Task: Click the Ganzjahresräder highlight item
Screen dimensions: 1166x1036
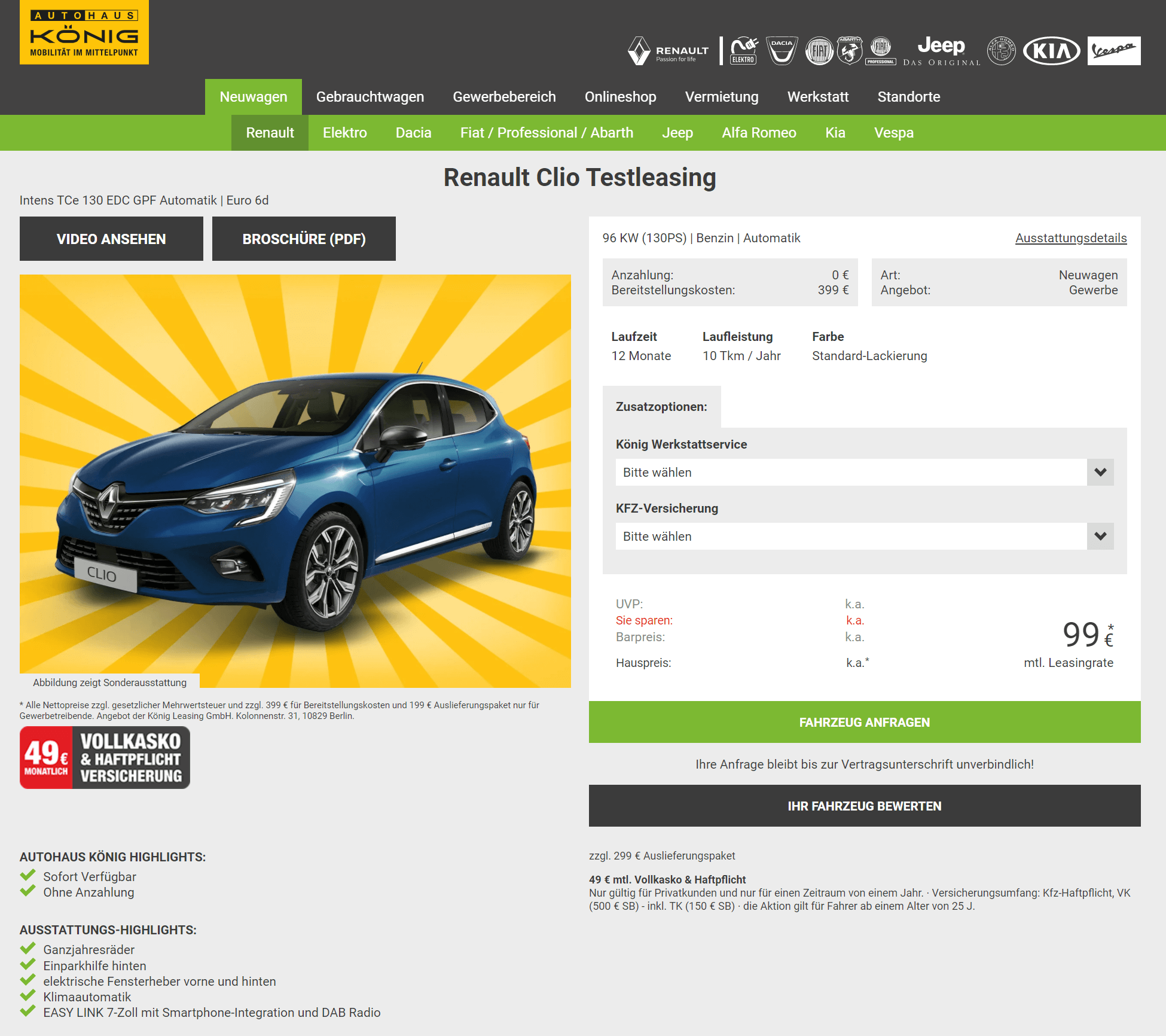Action: [88, 950]
